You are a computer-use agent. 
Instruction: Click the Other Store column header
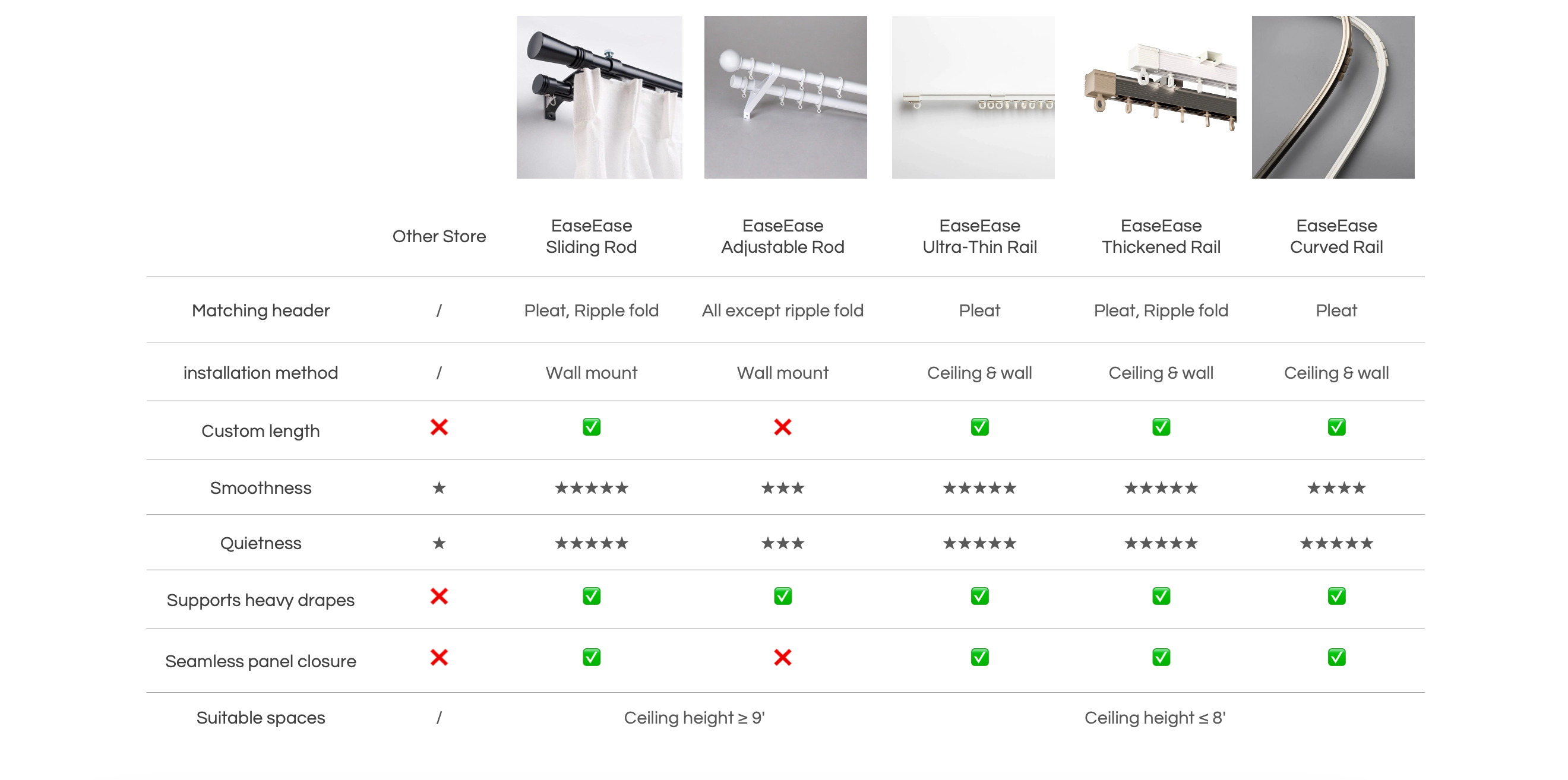coord(439,236)
